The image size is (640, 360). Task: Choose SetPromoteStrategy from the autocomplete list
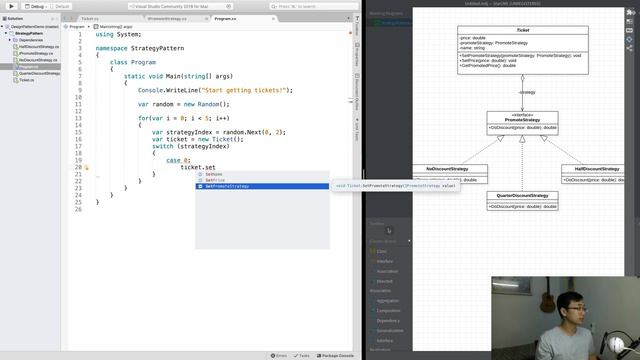click(x=262, y=186)
